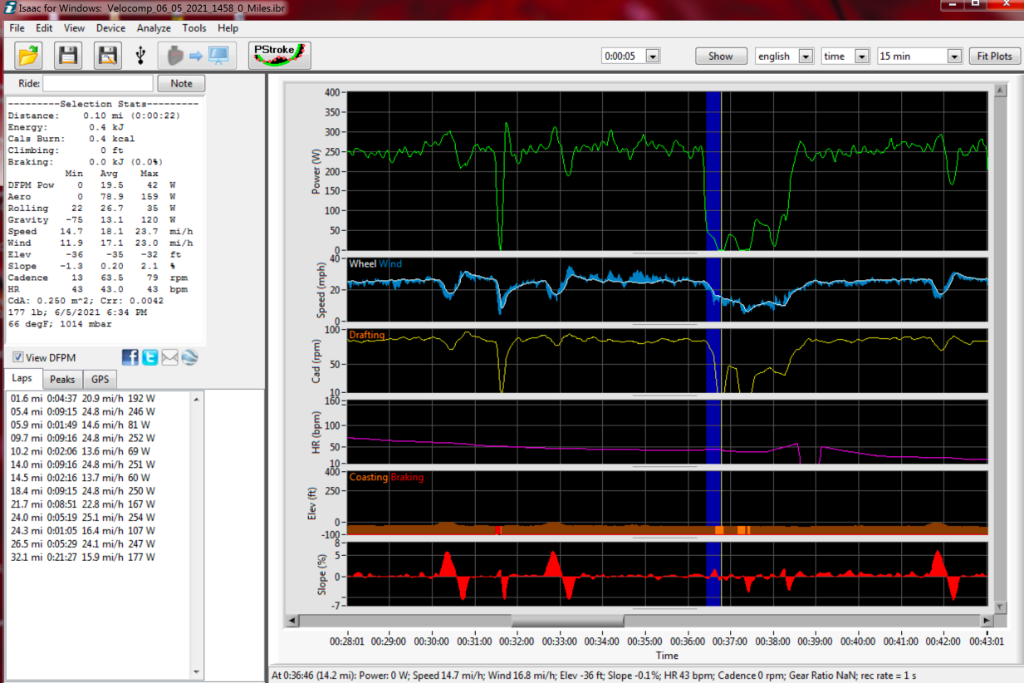
Task: Click the USB device connection icon
Action: click(x=140, y=56)
